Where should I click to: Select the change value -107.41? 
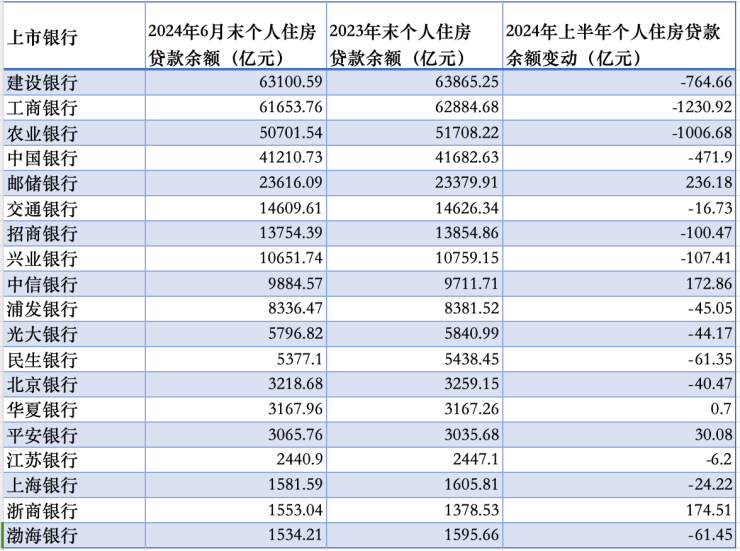[x=706, y=258]
